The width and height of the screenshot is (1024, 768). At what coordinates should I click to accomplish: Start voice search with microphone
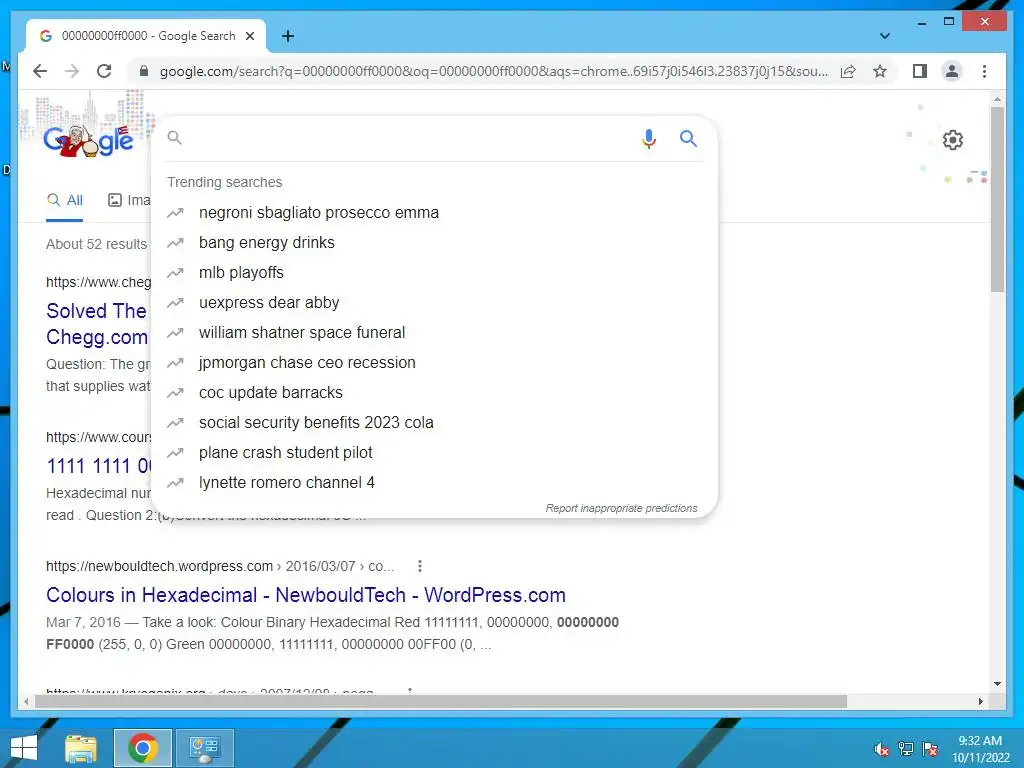(x=648, y=138)
